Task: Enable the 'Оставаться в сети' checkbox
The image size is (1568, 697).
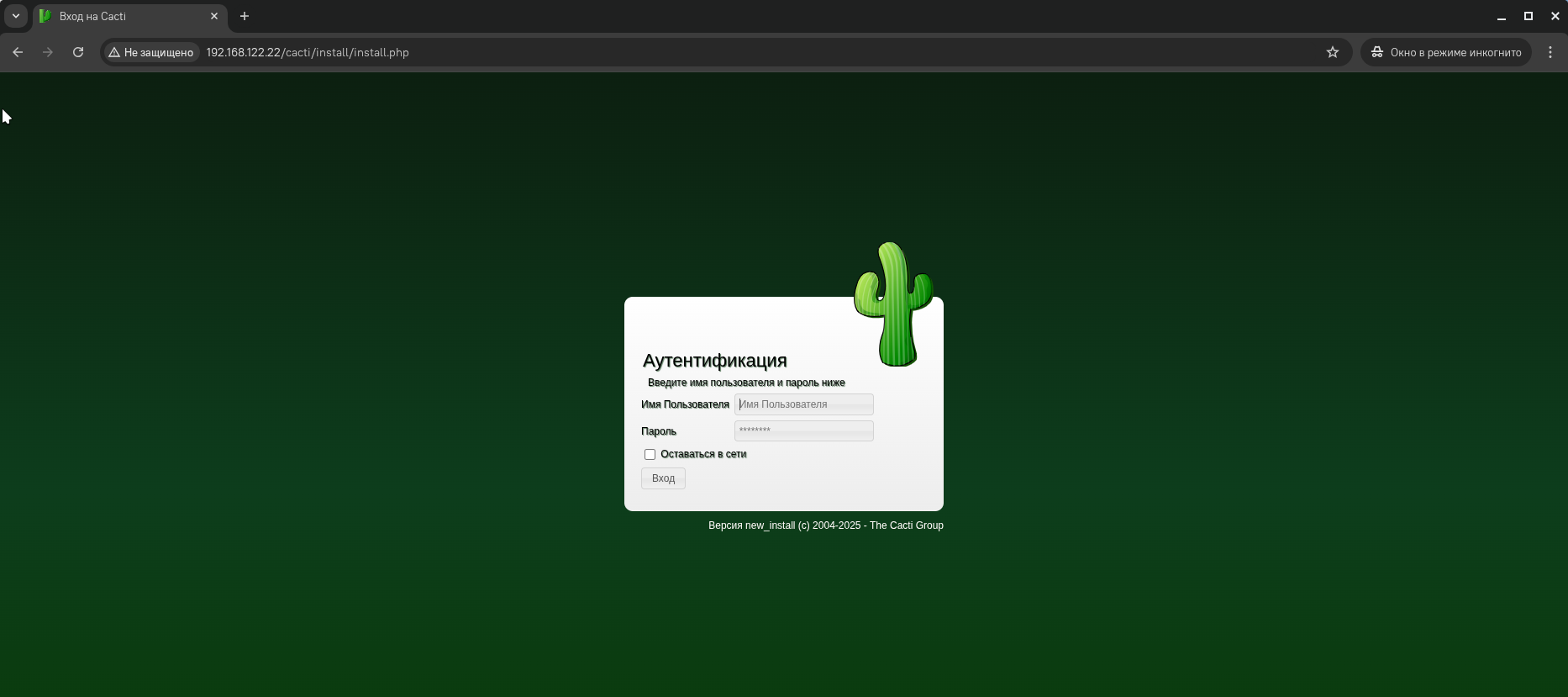Action: tap(650, 454)
